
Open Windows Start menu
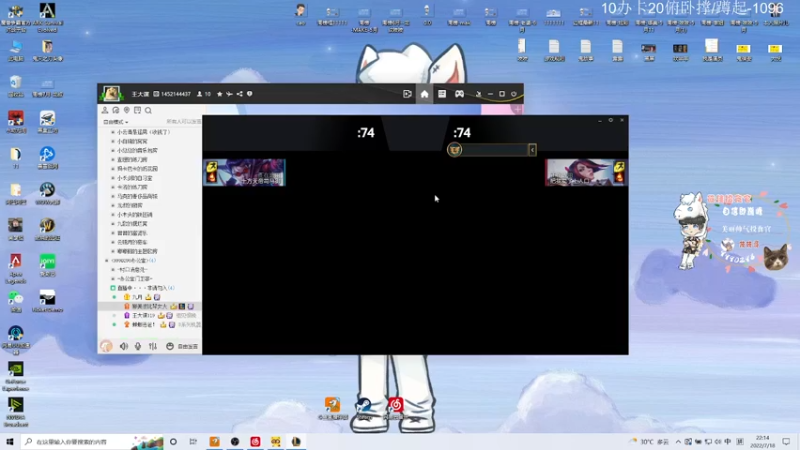(x=10, y=441)
